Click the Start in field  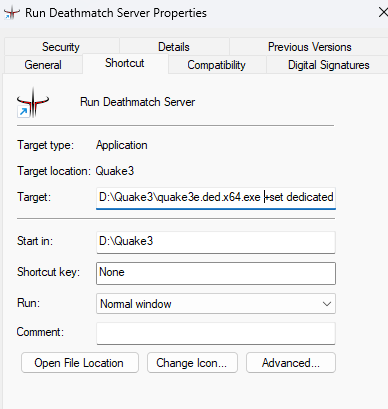[216, 242]
